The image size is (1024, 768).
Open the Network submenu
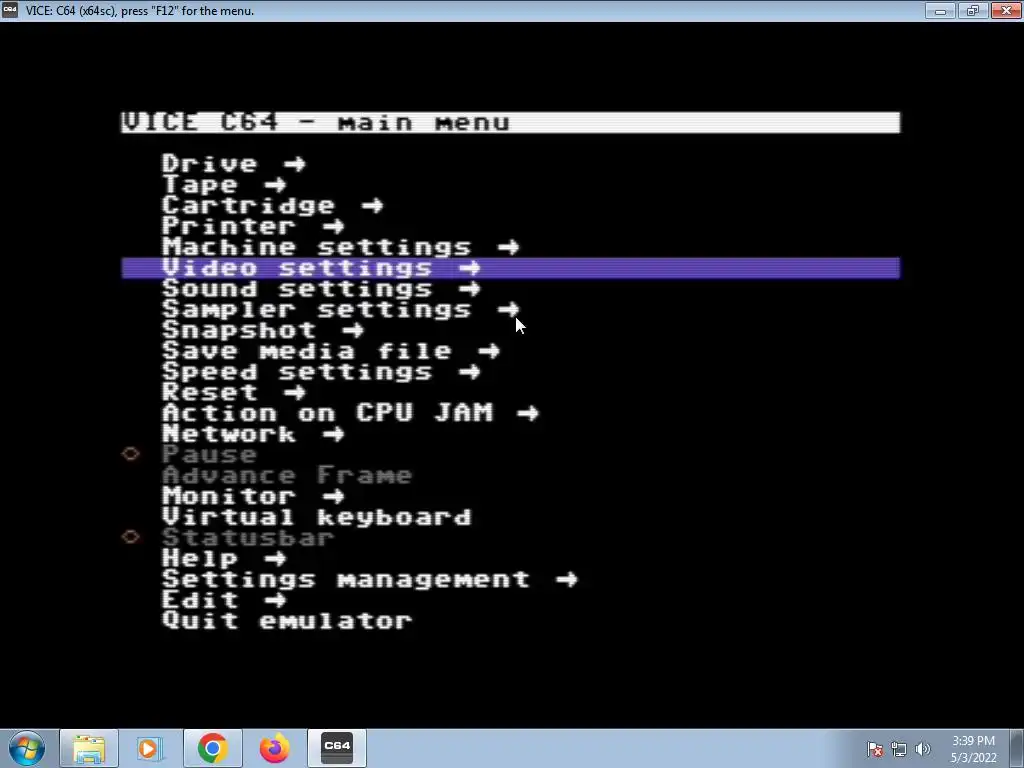pyautogui.click(x=253, y=434)
